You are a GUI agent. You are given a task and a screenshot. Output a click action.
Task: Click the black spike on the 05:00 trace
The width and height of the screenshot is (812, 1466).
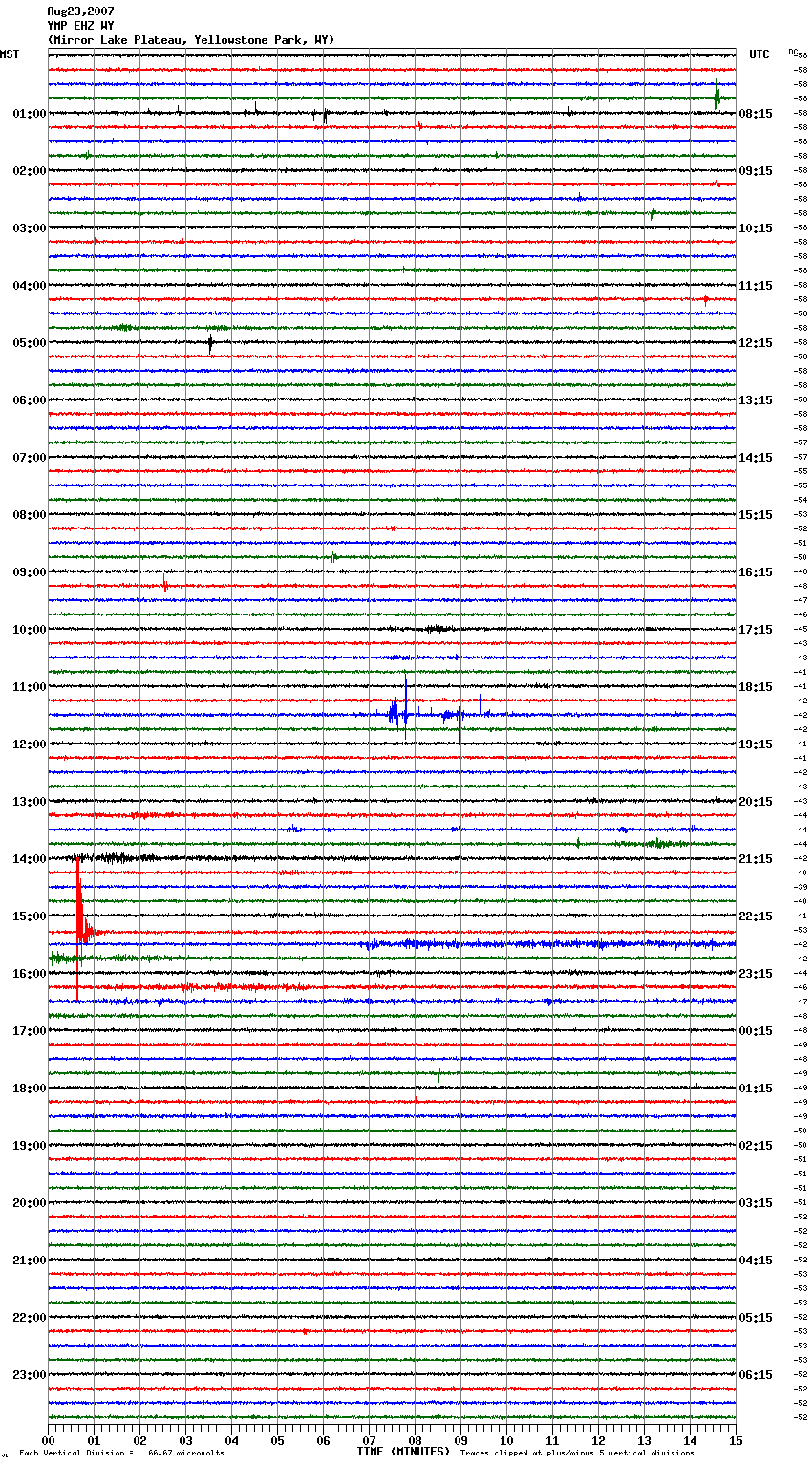coord(210,343)
